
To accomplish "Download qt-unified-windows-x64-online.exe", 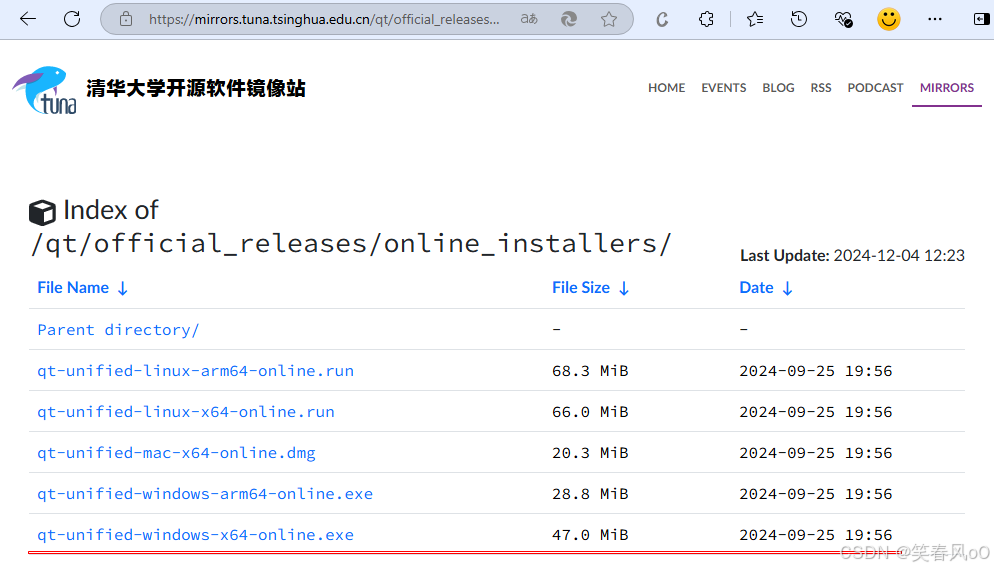I will (195, 535).
